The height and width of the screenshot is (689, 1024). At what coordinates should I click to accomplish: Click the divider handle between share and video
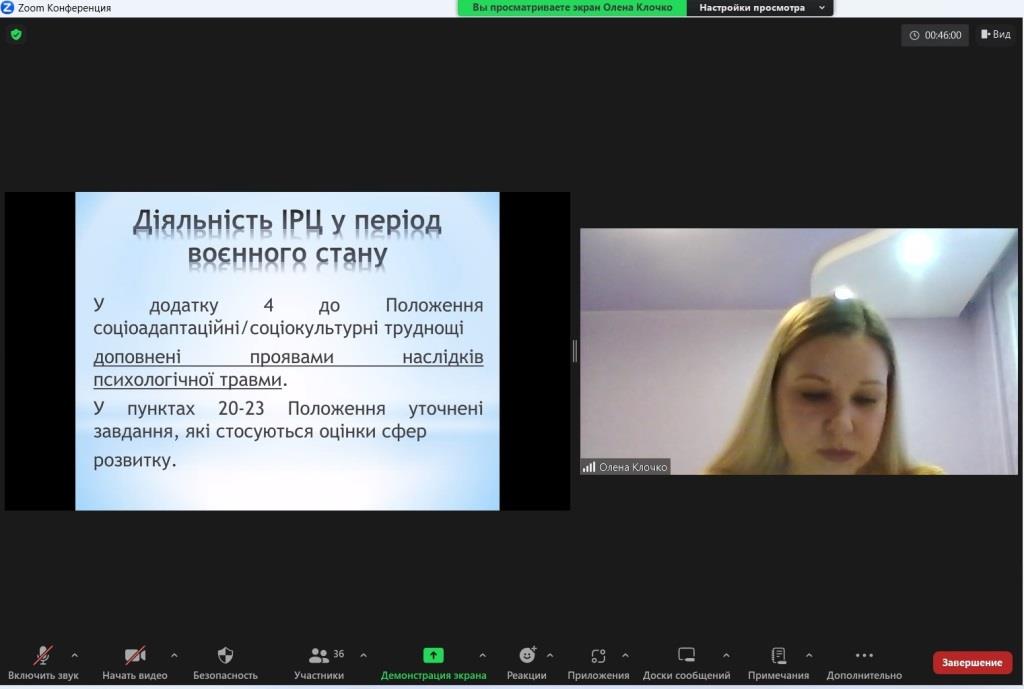[575, 351]
